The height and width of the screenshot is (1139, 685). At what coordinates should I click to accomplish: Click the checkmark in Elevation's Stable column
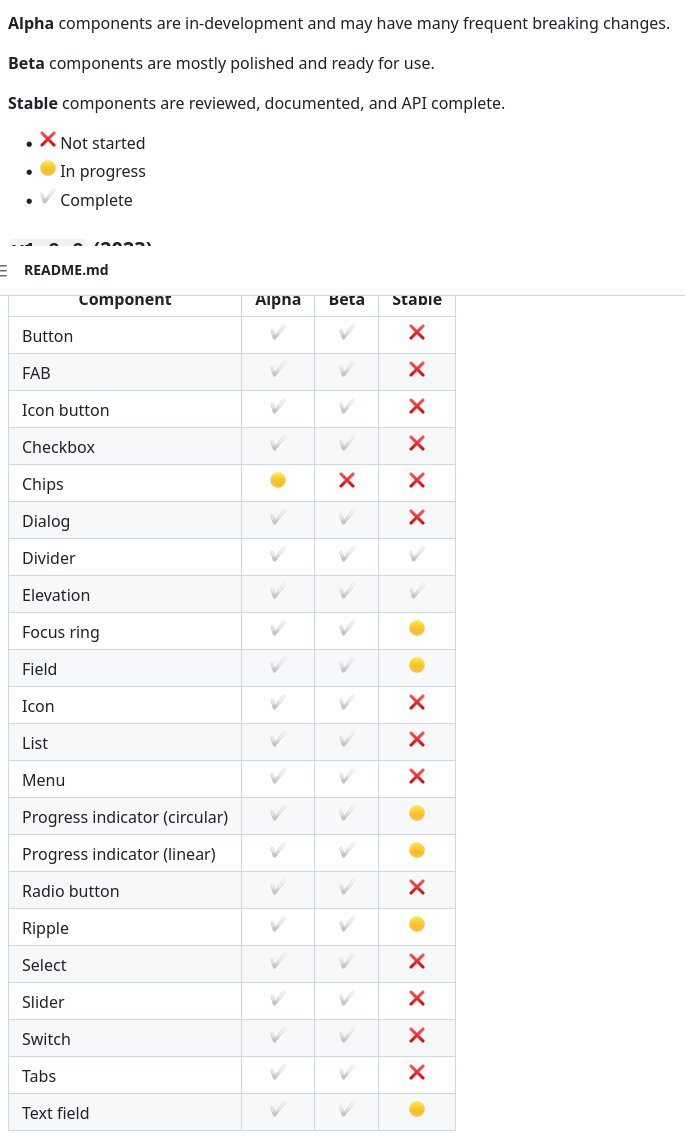click(417, 591)
